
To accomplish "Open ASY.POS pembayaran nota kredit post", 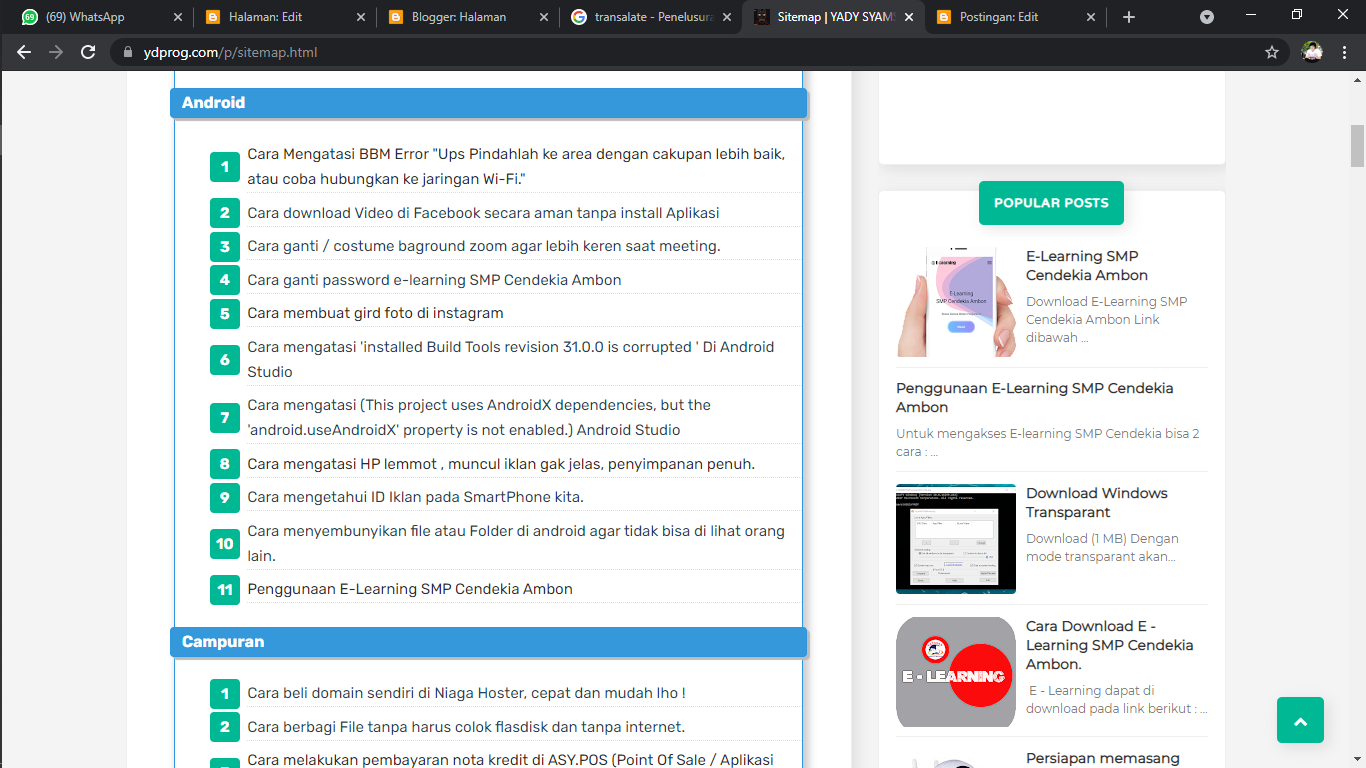I will (511, 759).
